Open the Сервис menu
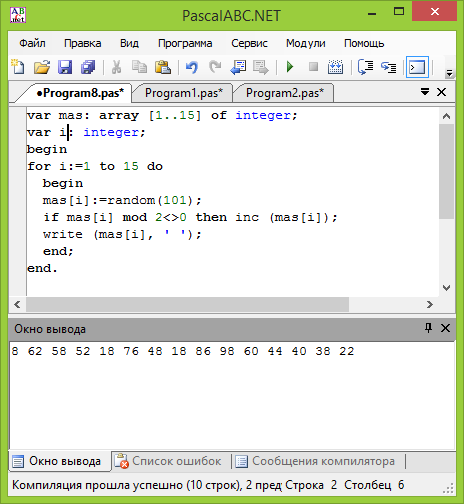Screen dimensions: 464x504 (x=249, y=43)
